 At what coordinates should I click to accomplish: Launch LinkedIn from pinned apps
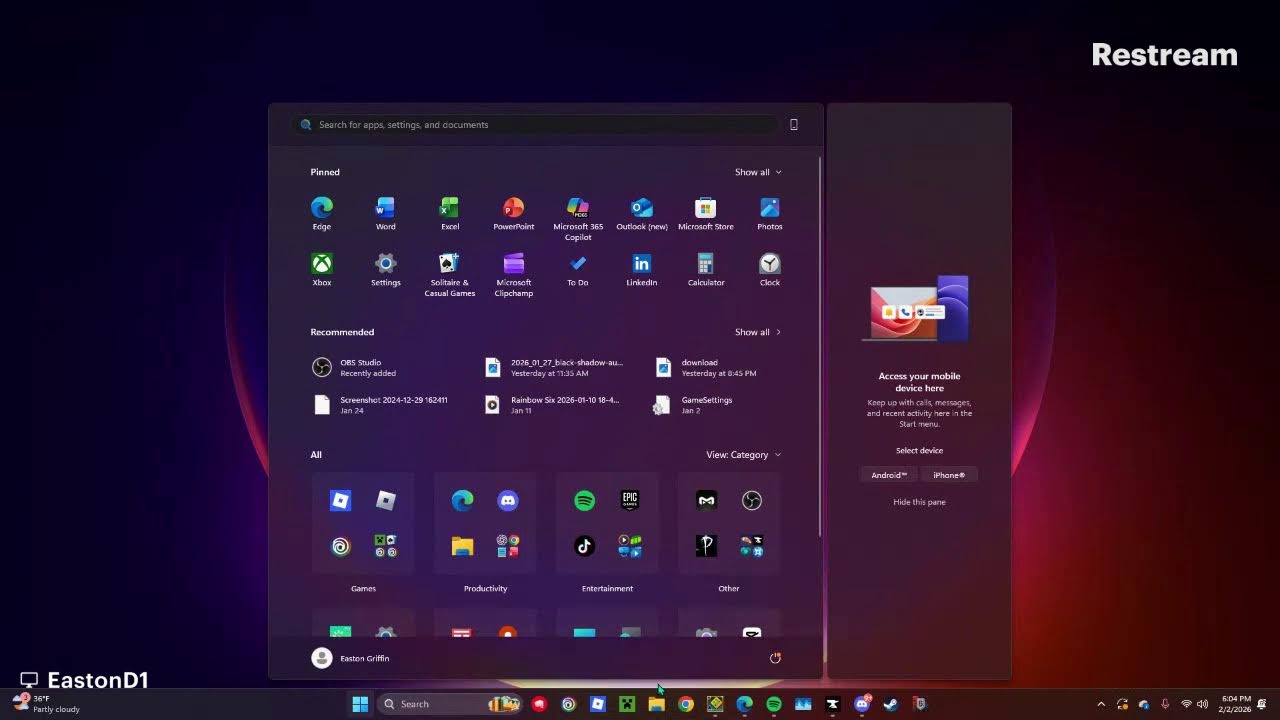642,269
